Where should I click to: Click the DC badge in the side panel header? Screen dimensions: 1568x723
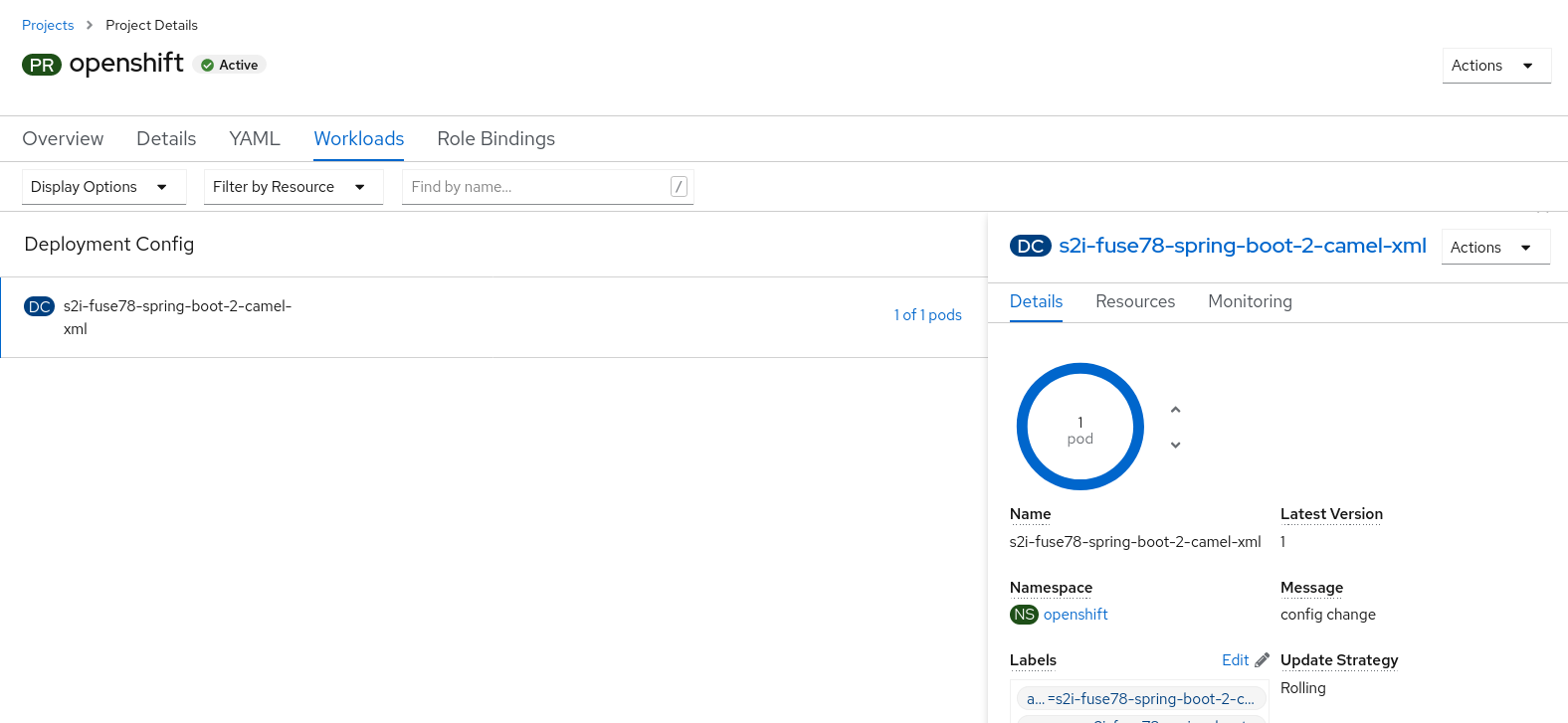(1030, 246)
